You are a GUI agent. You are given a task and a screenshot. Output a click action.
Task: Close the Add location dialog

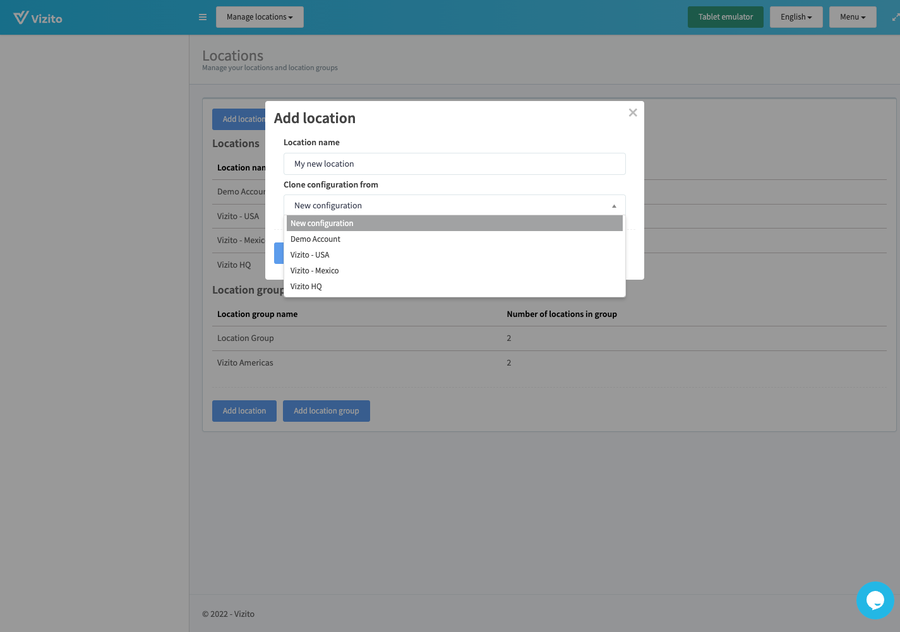[632, 113]
